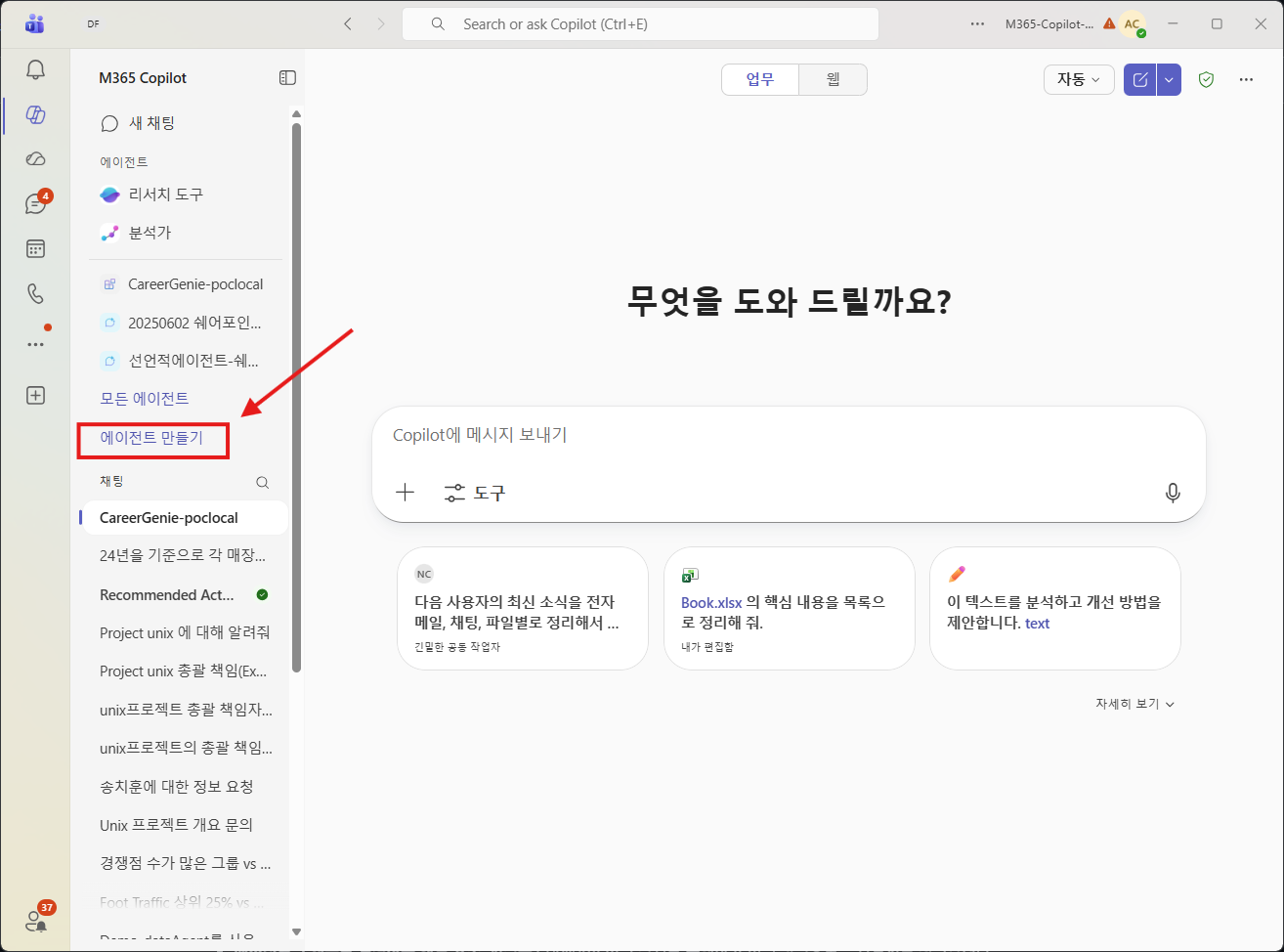Open the Calls phone icon
This screenshot has width=1284, height=952.
click(x=35, y=293)
